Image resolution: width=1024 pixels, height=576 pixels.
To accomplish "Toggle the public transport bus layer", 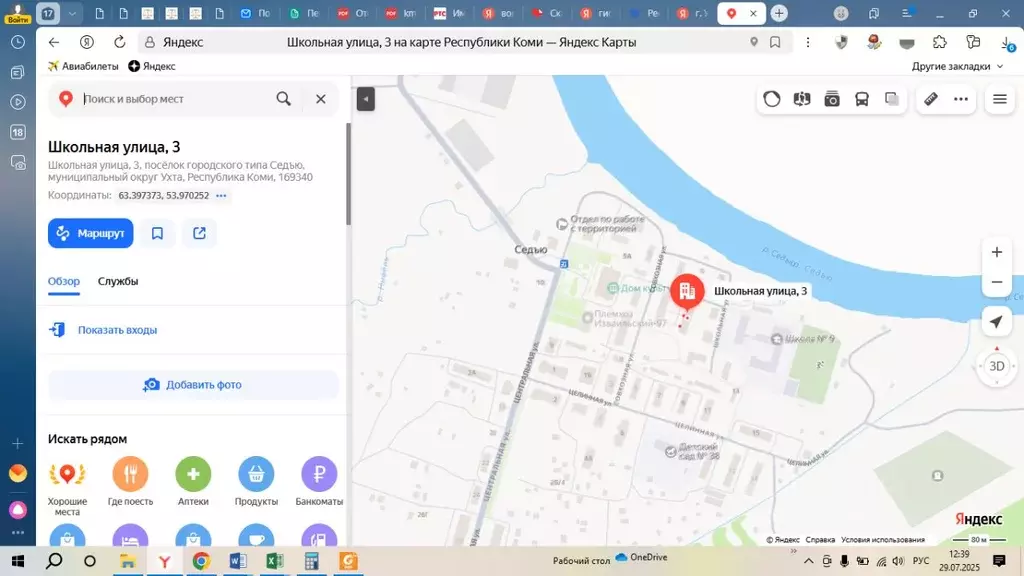I will pos(862,99).
